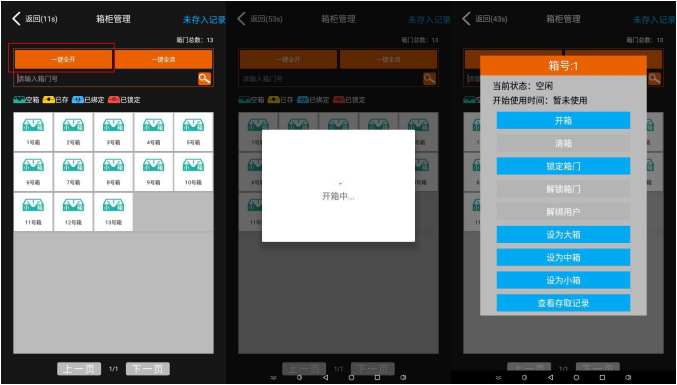The width and height of the screenshot is (677, 385).
Task: Click the green 空箱 legend icon in left screen
Action: click(x=19, y=100)
